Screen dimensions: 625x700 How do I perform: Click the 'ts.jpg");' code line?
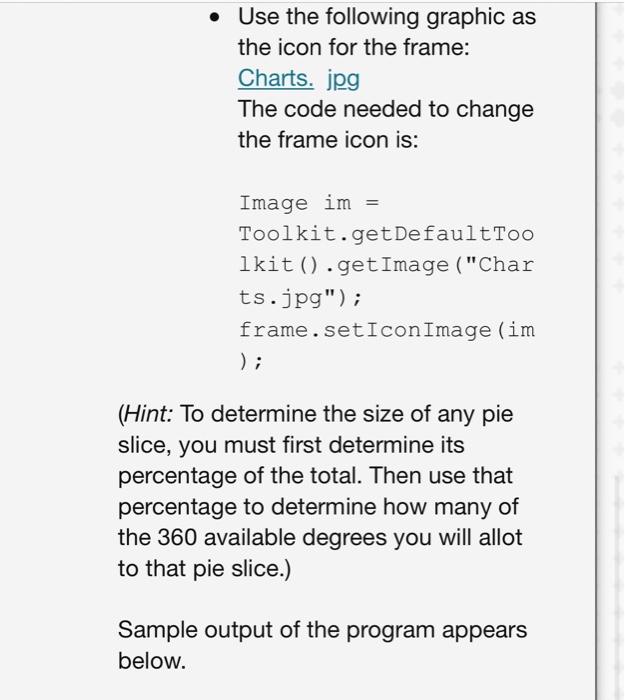[x=300, y=297]
